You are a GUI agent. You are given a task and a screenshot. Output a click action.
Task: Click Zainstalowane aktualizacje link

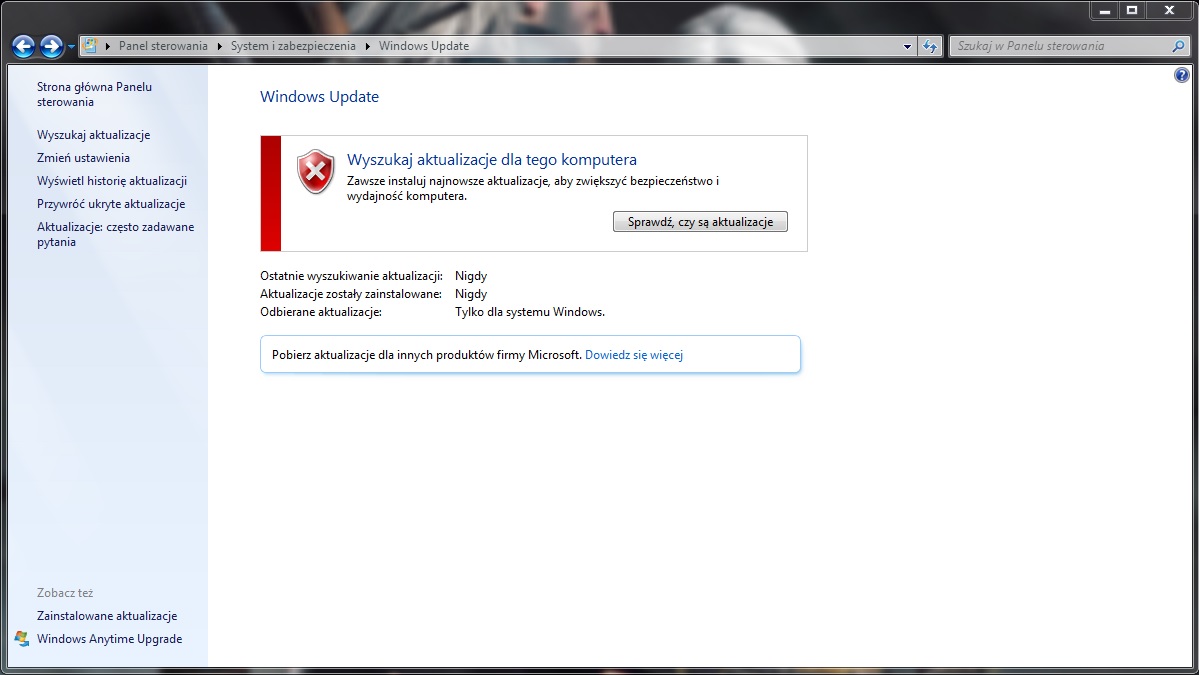(107, 615)
